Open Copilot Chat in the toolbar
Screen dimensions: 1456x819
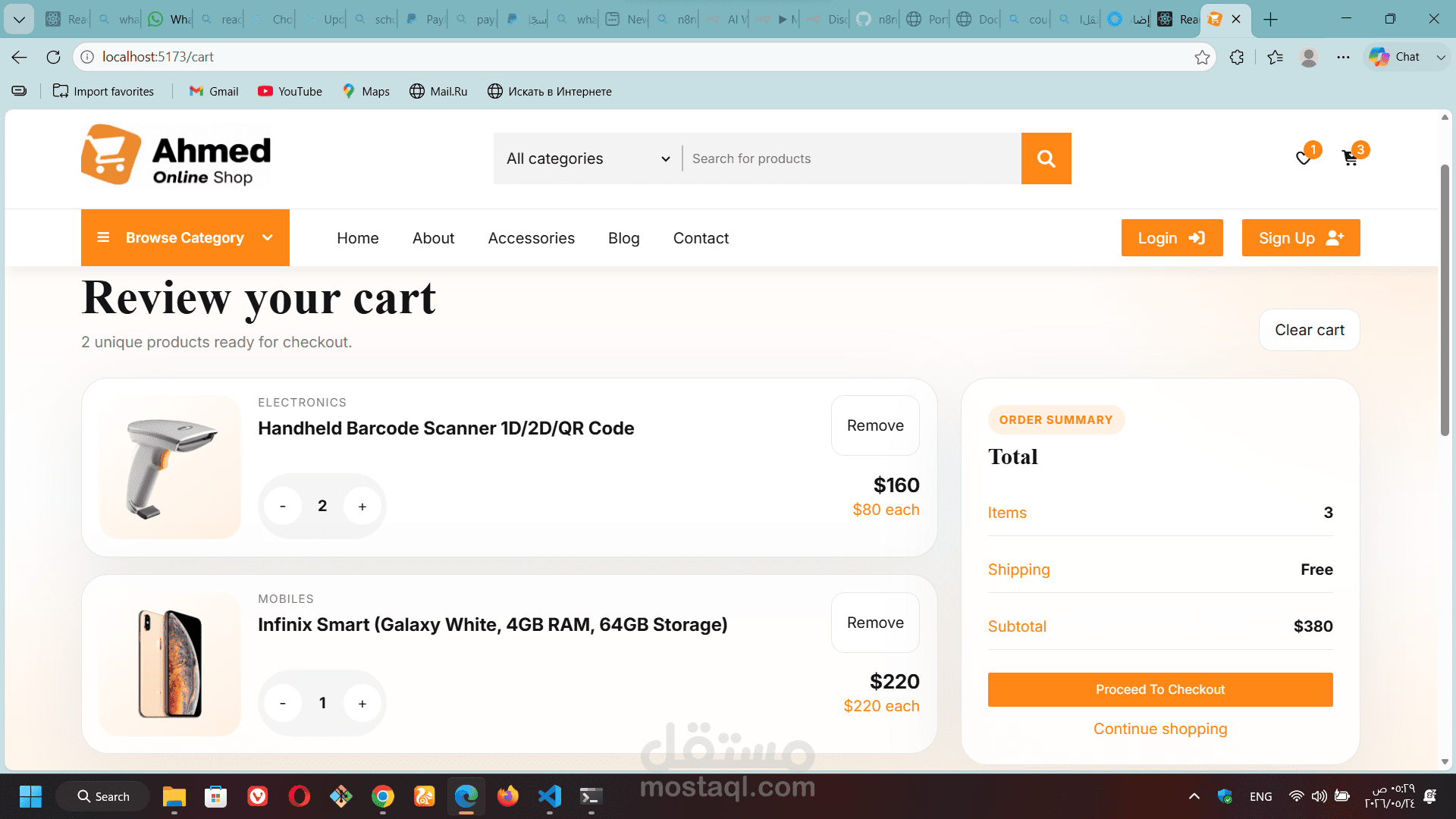(x=1395, y=57)
